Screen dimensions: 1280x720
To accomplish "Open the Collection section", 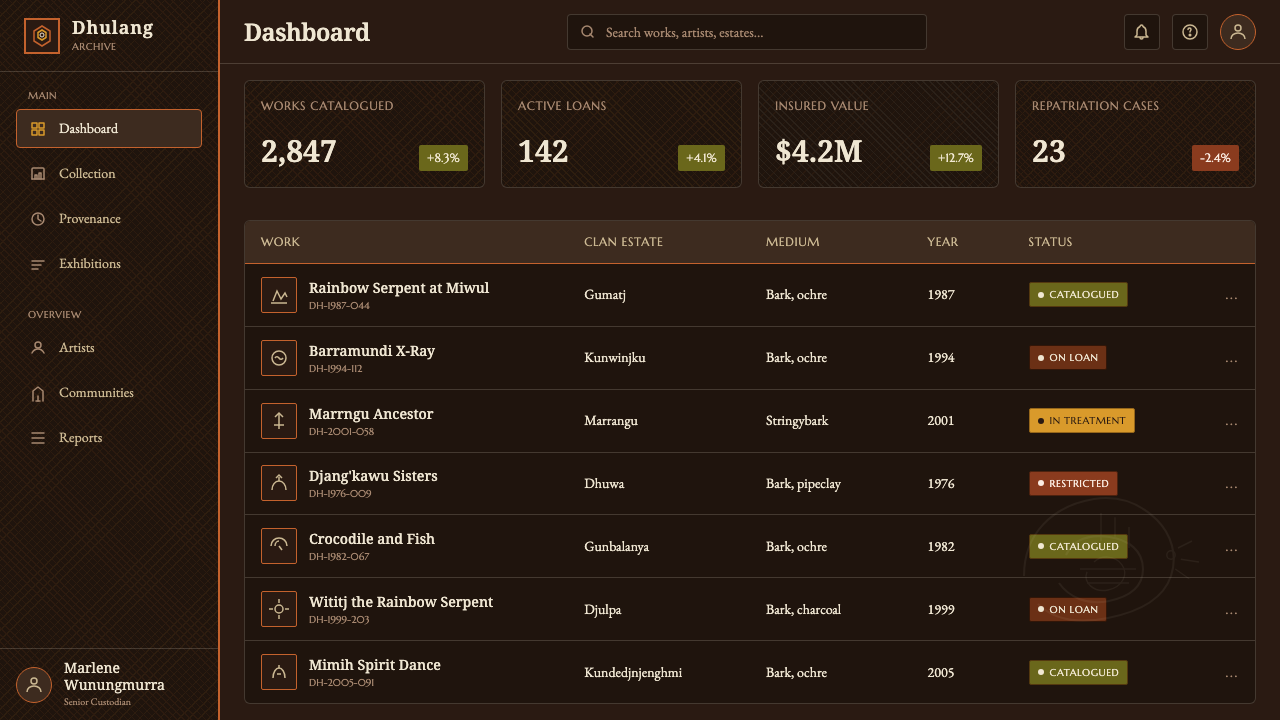I will 109,174.
